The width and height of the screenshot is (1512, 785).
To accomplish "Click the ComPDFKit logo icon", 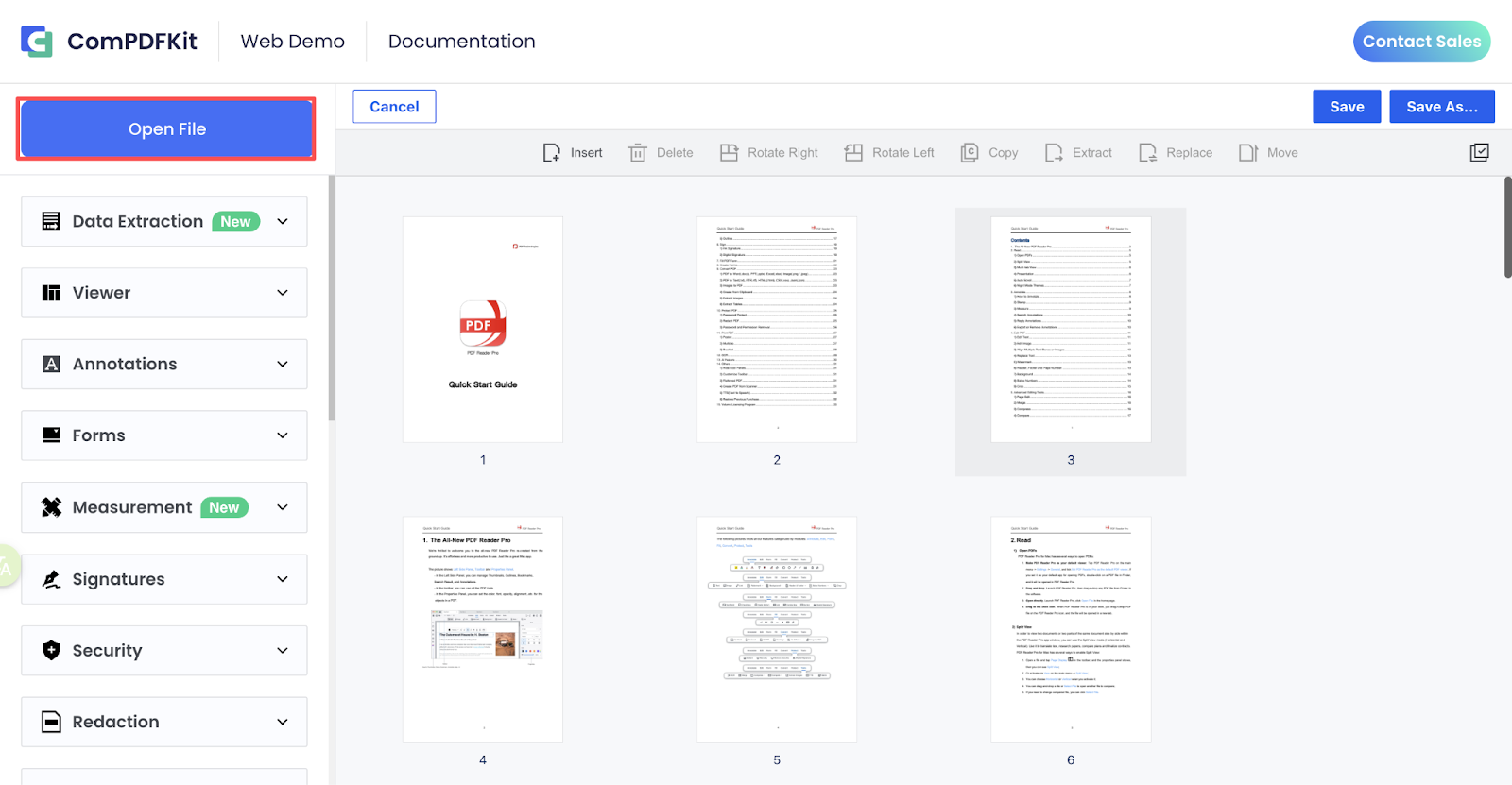I will click(x=37, y=42).
